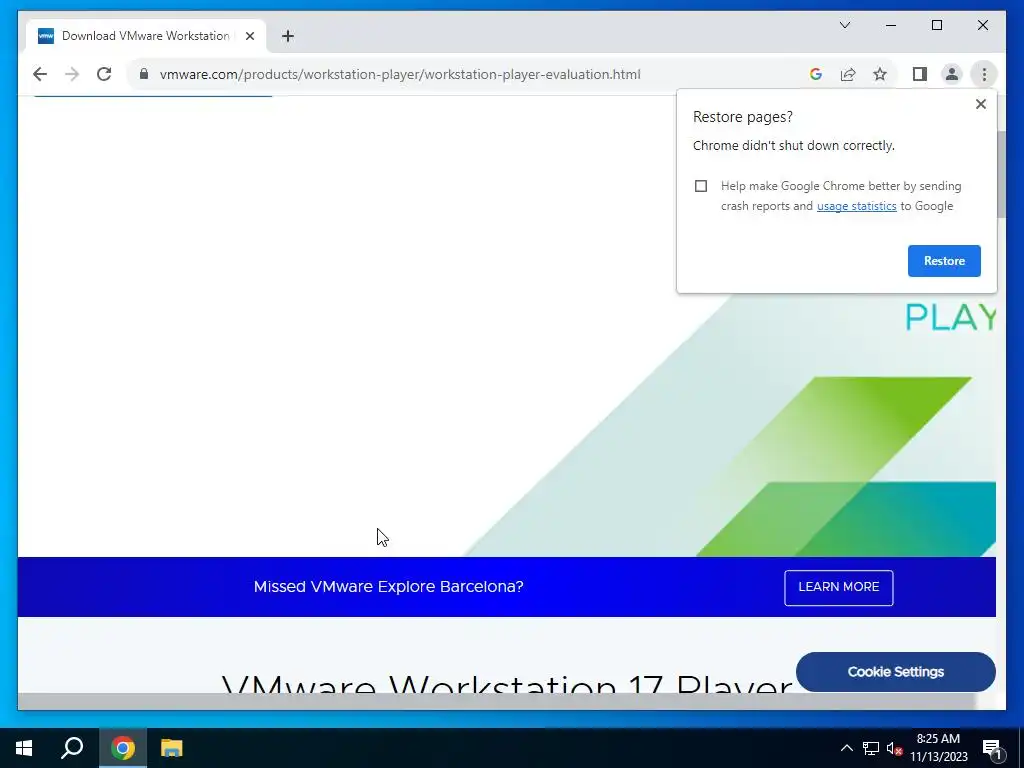The image size is (1024, 768).
Task: Go back to the previous page
Action: click(40, 74)
